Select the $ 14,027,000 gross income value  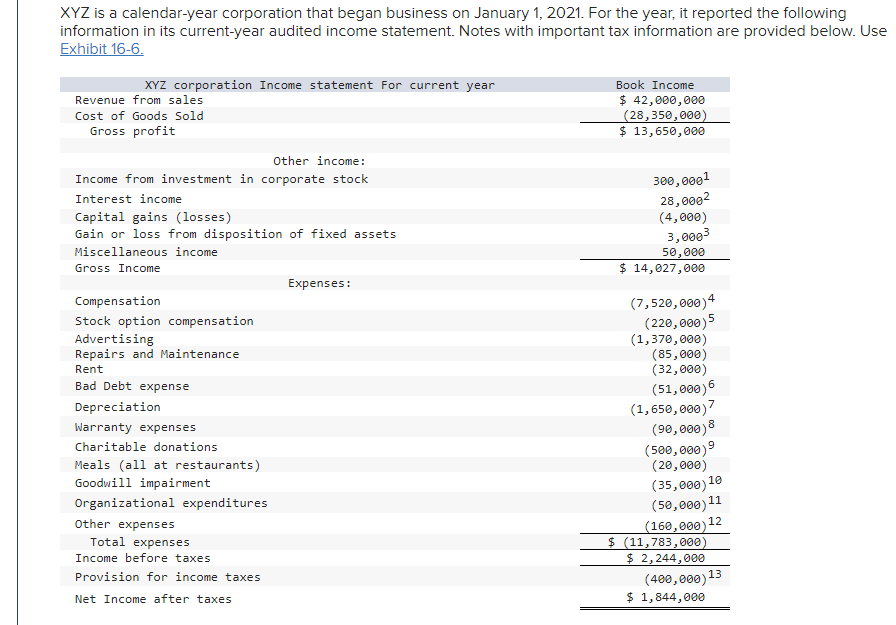(x=662, y=268)
